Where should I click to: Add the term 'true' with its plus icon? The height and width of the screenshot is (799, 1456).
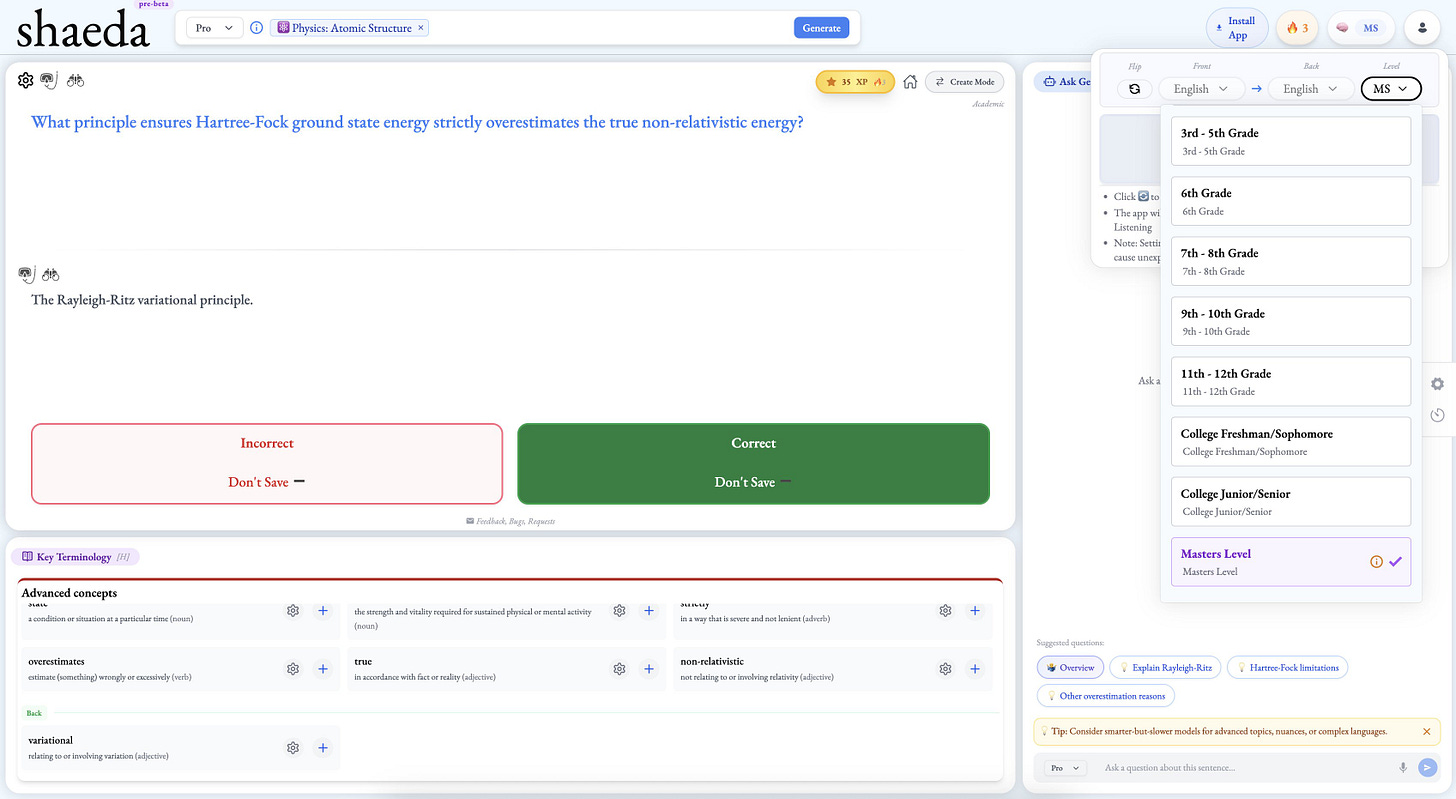point(649,669)
